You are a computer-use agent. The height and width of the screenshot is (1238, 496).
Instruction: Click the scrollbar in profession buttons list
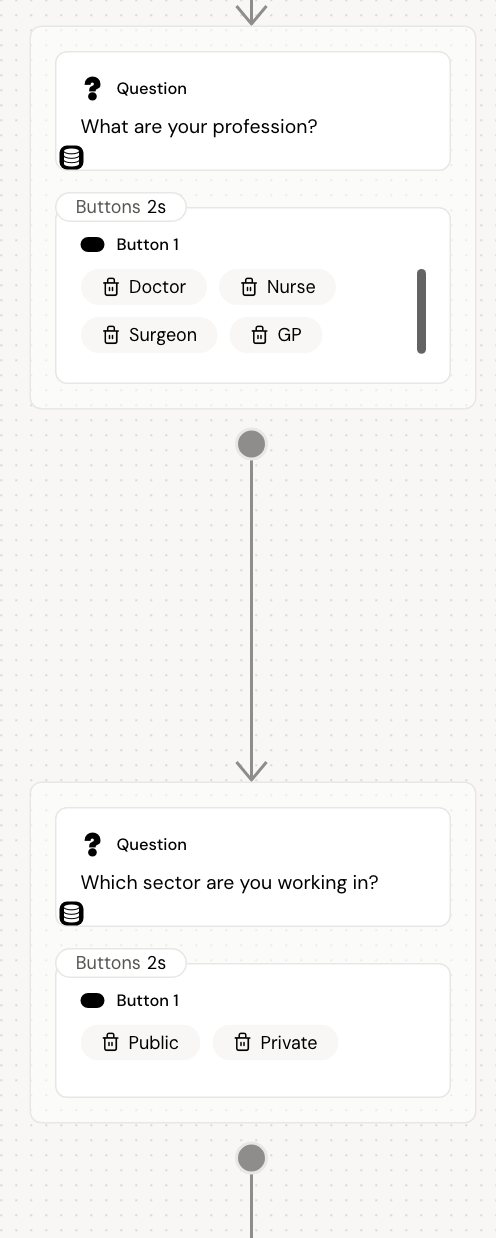click(x=421, y=311)
